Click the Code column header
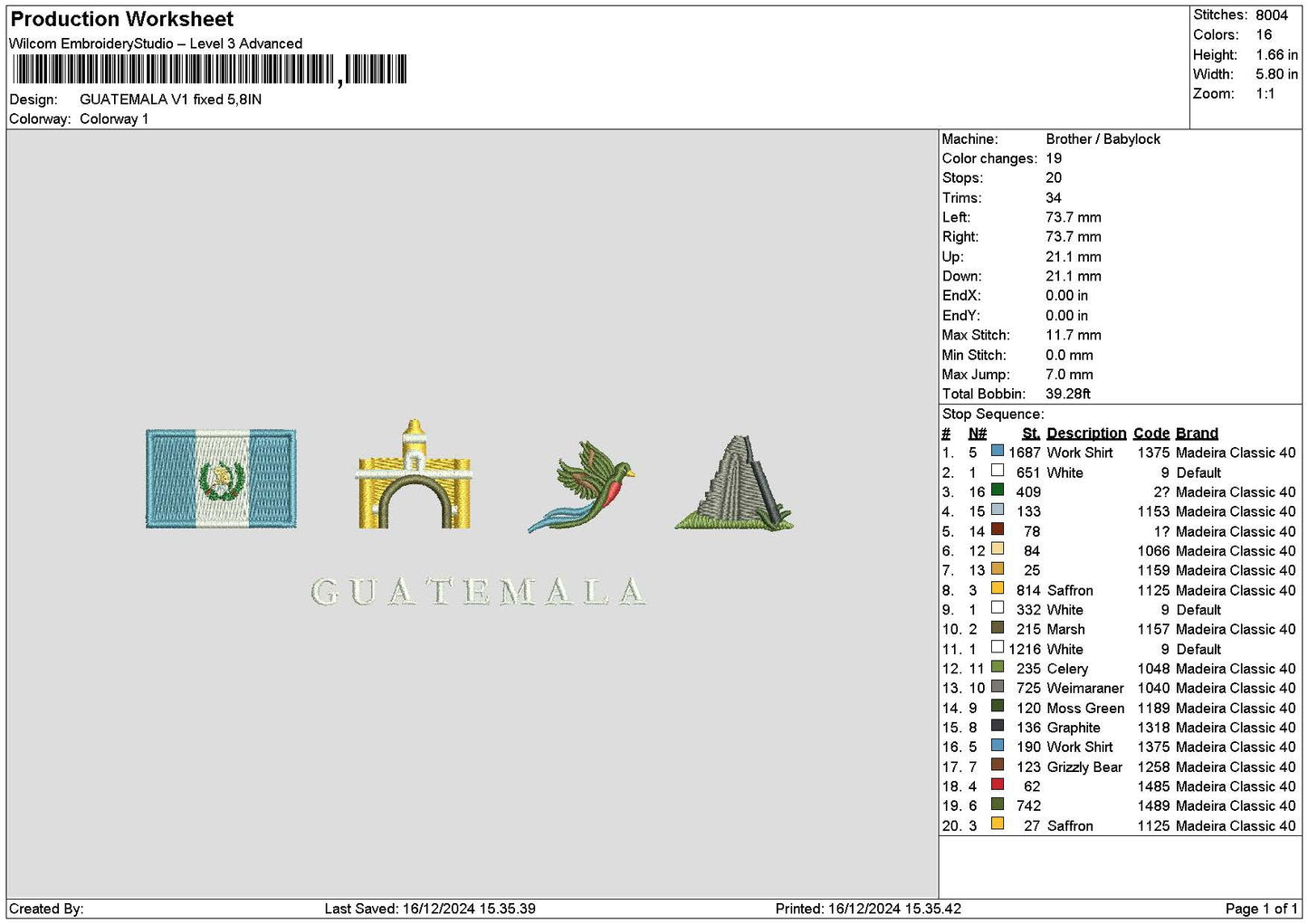This screenshot has width=1308, height=924. (x=1151, y=433)
